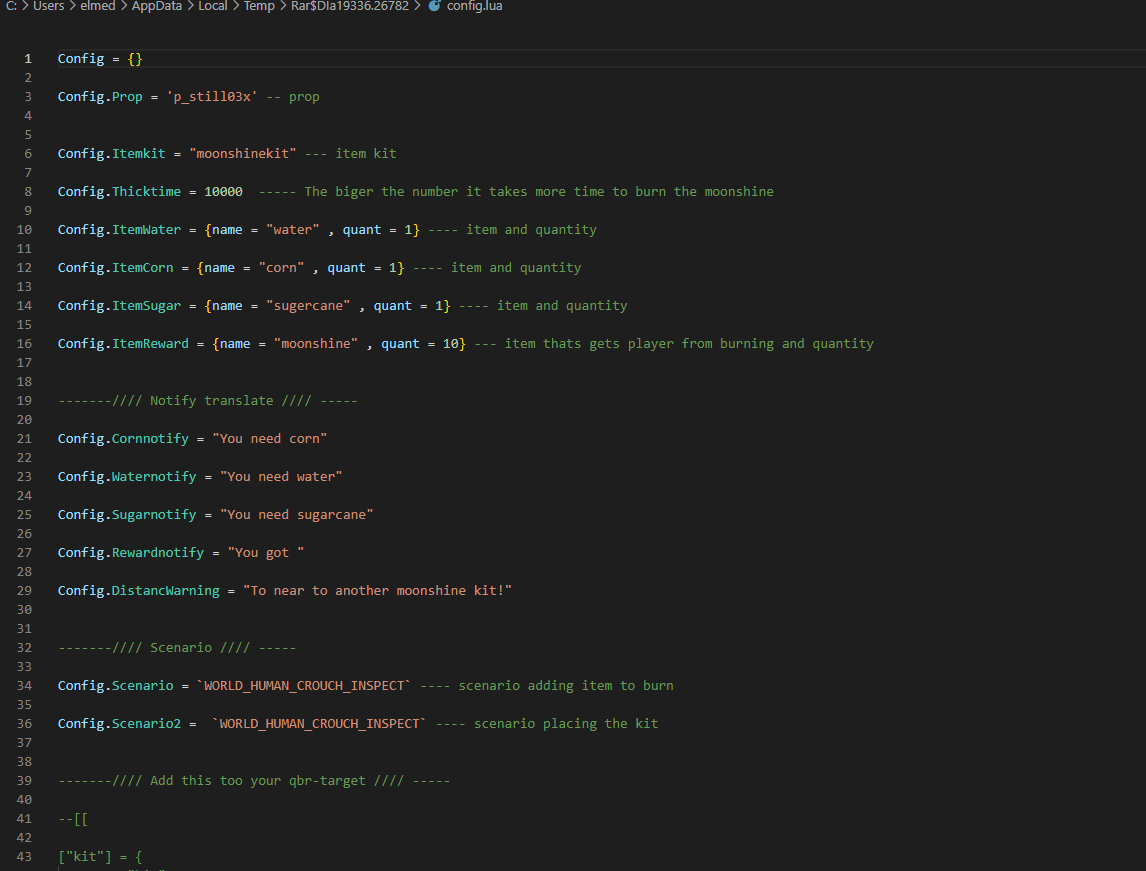Click the 10000 Thicktime value
This screenshot has width=1146, height=871.
coord(223,191)
